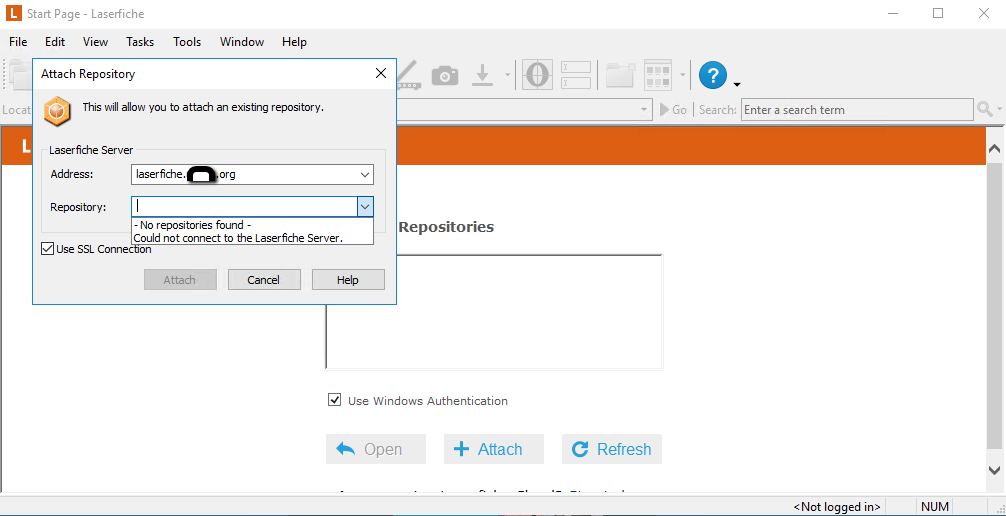
Task: Click Cancel in Attach Repository dialog
Action: point(264,280)
